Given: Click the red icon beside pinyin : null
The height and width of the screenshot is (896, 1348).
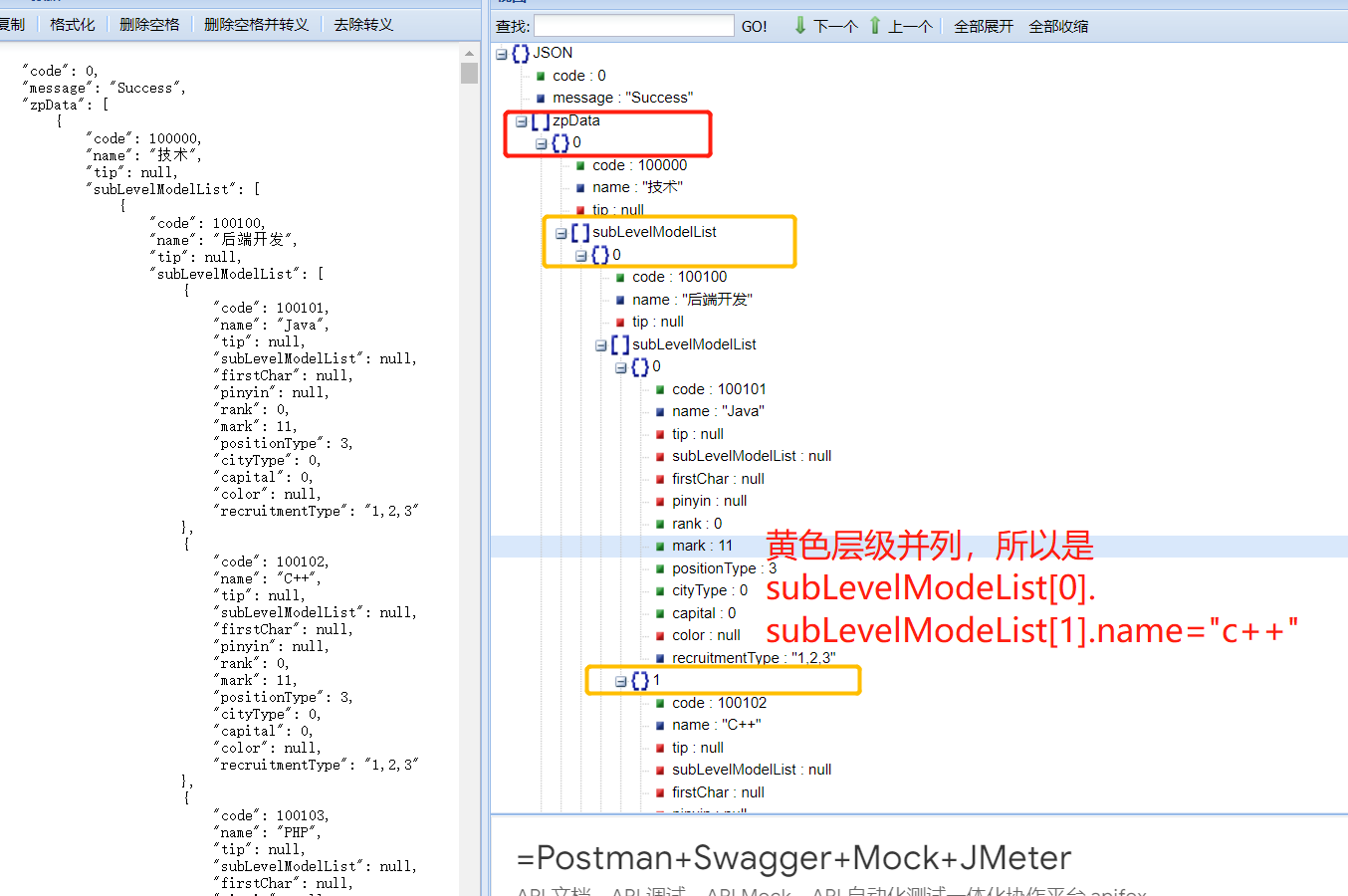Looking at the screenshot, I should (x=660, y=502).
